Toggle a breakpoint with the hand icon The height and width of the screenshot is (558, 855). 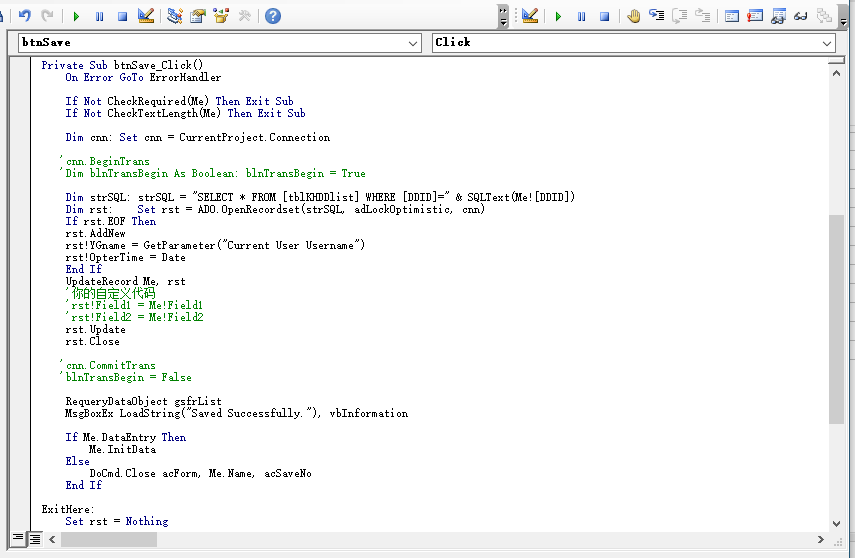(633, 16)
